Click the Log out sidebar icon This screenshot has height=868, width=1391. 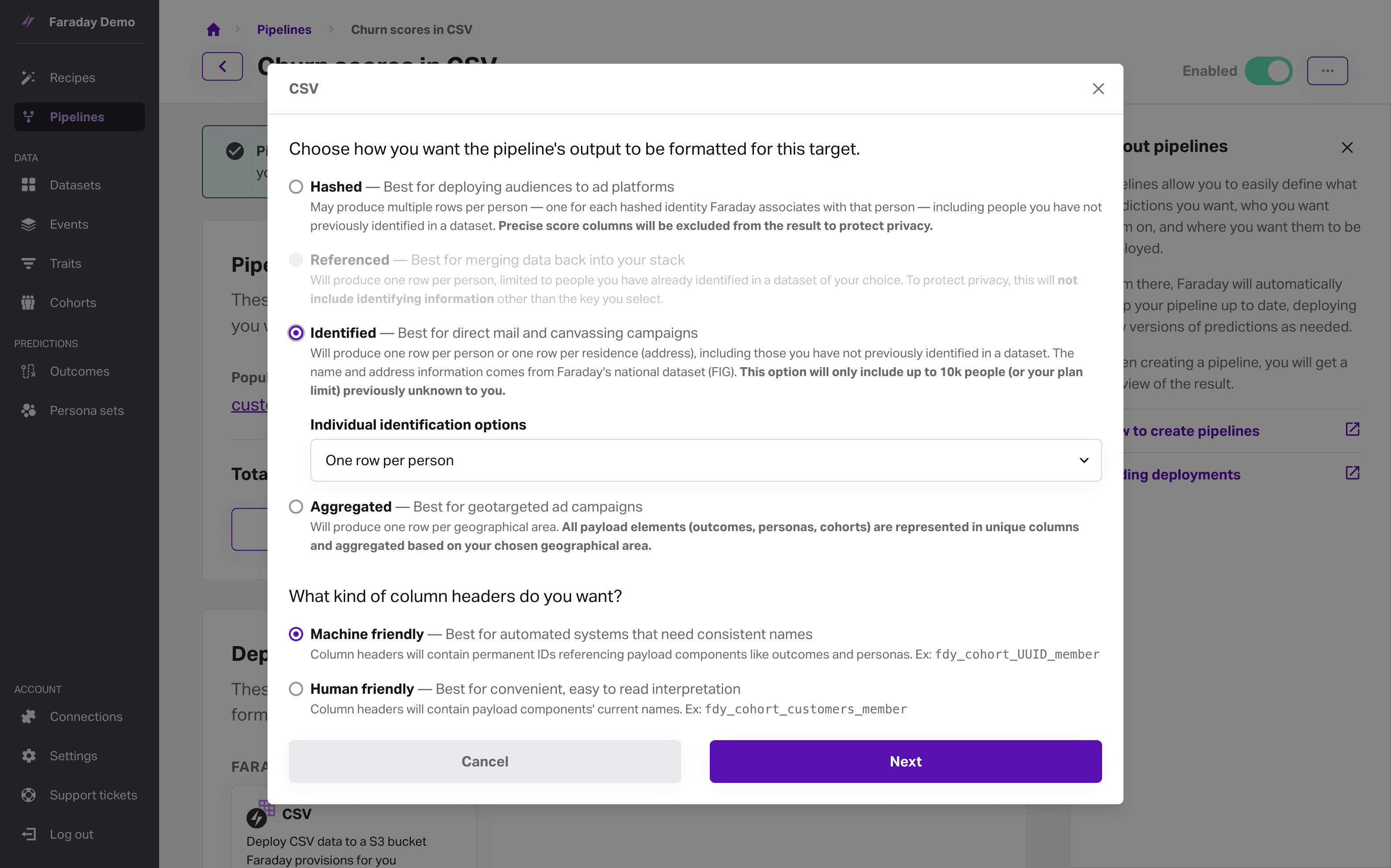coord(29,834)
